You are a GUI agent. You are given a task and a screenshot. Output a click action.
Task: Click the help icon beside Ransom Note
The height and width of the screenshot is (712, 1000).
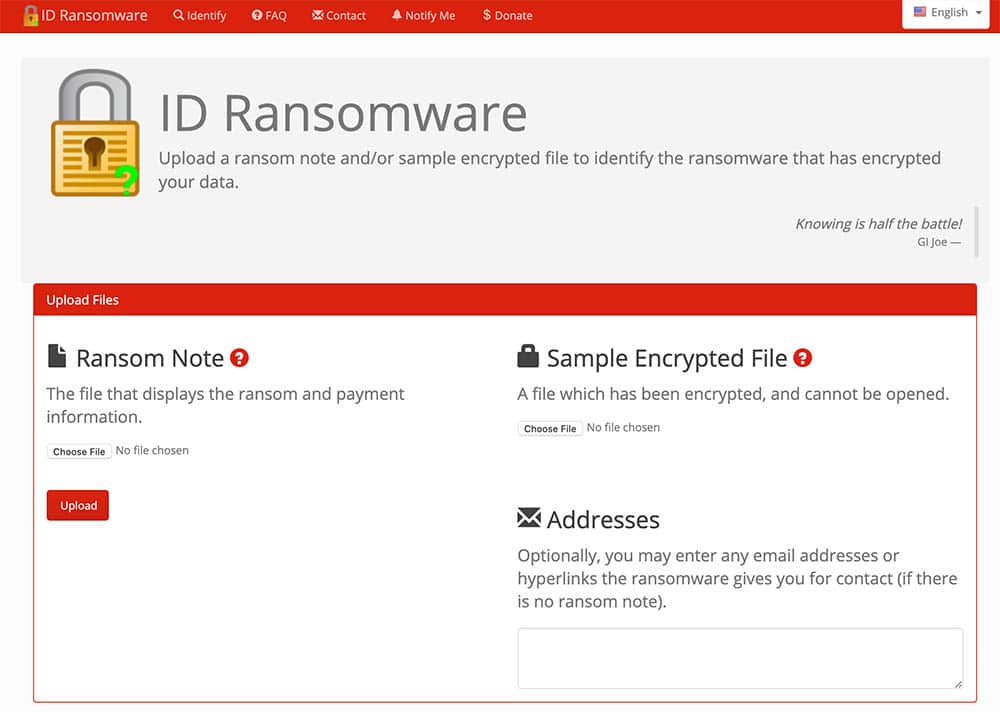pos(239,358)
